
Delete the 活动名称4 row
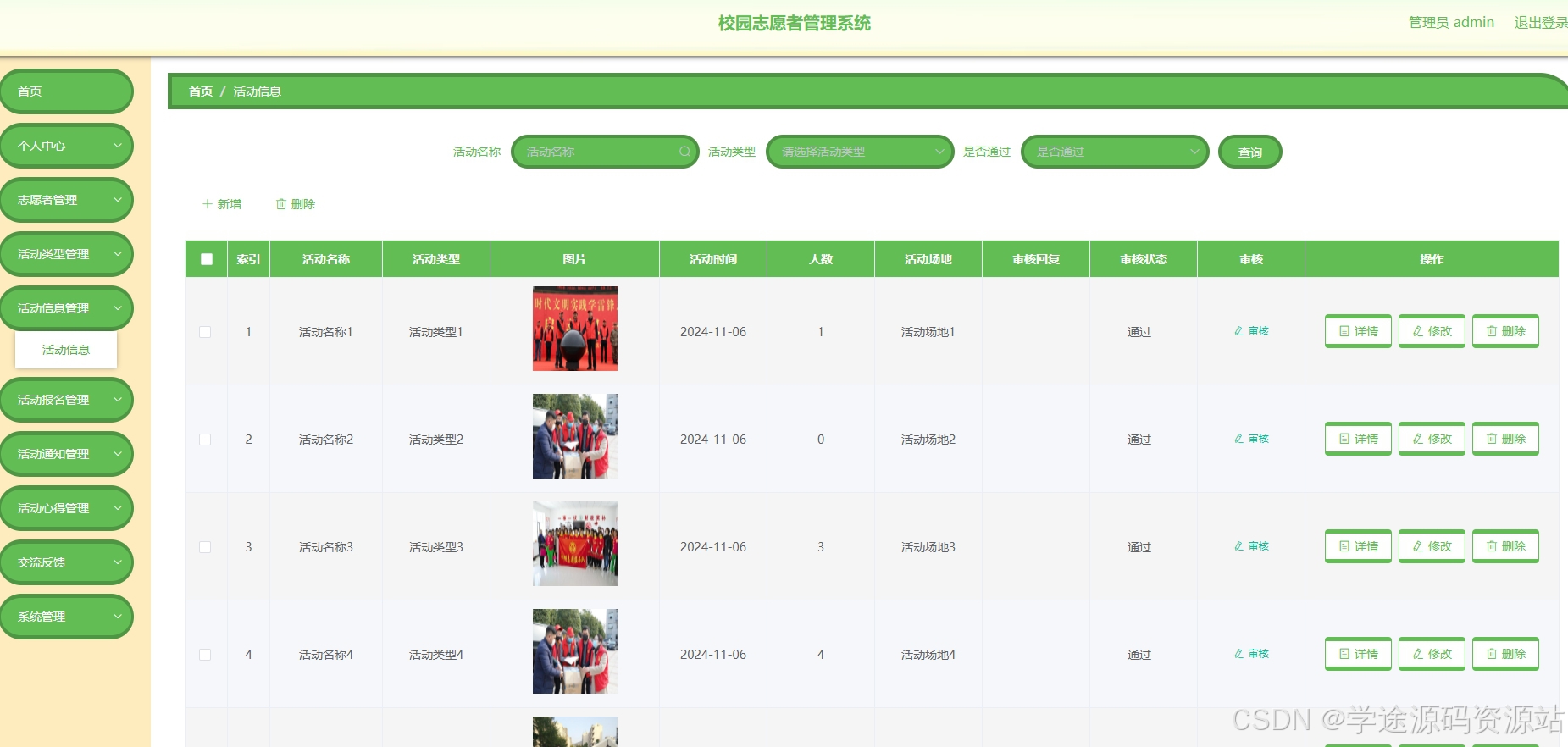(x=1505, y=654)
